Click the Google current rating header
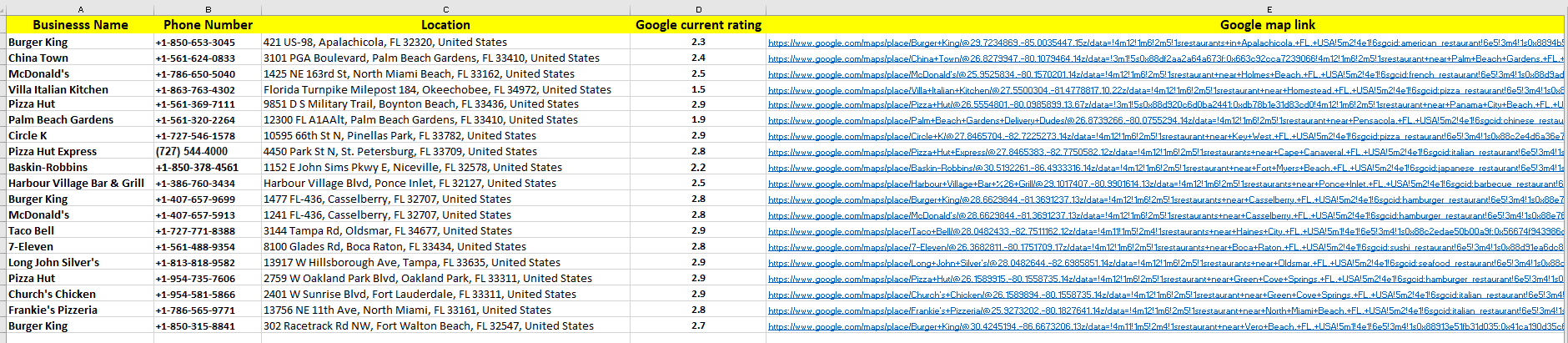Image resolution: width=1568 pixels, height=343 pixels. (x=698, y=25)
